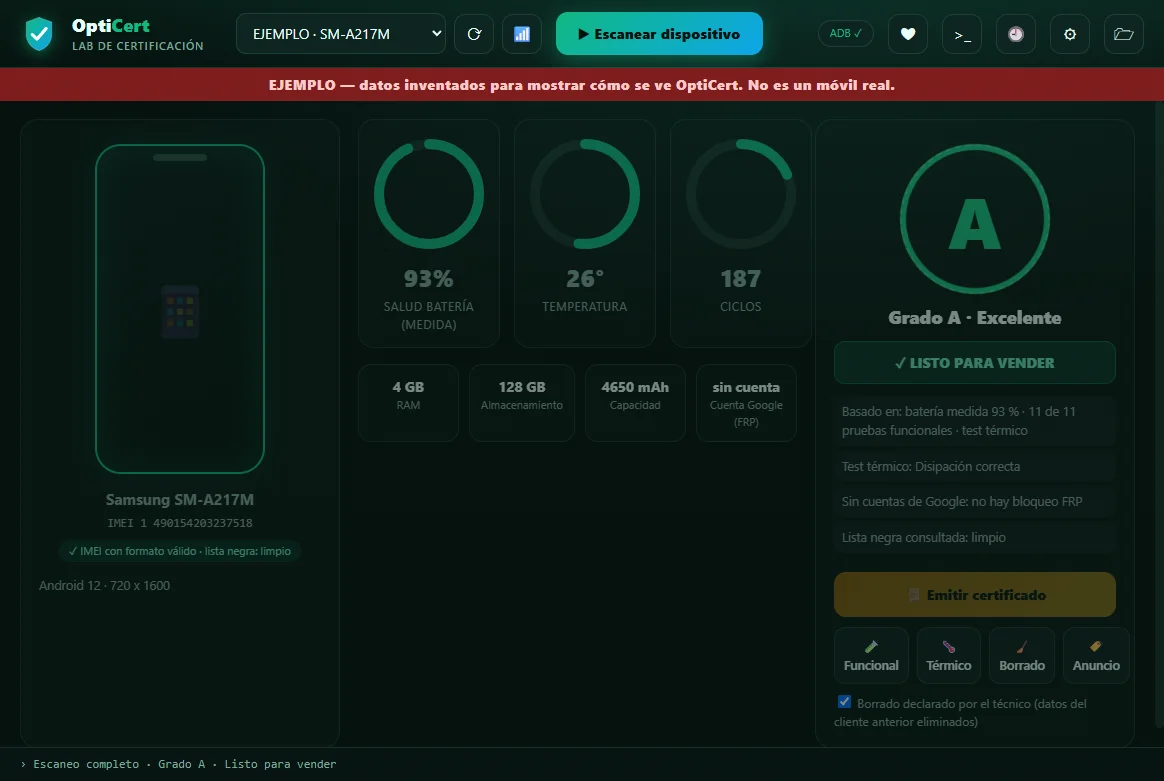
Task: Open the folder icon in toolbar
Action: click(1124, 33)
